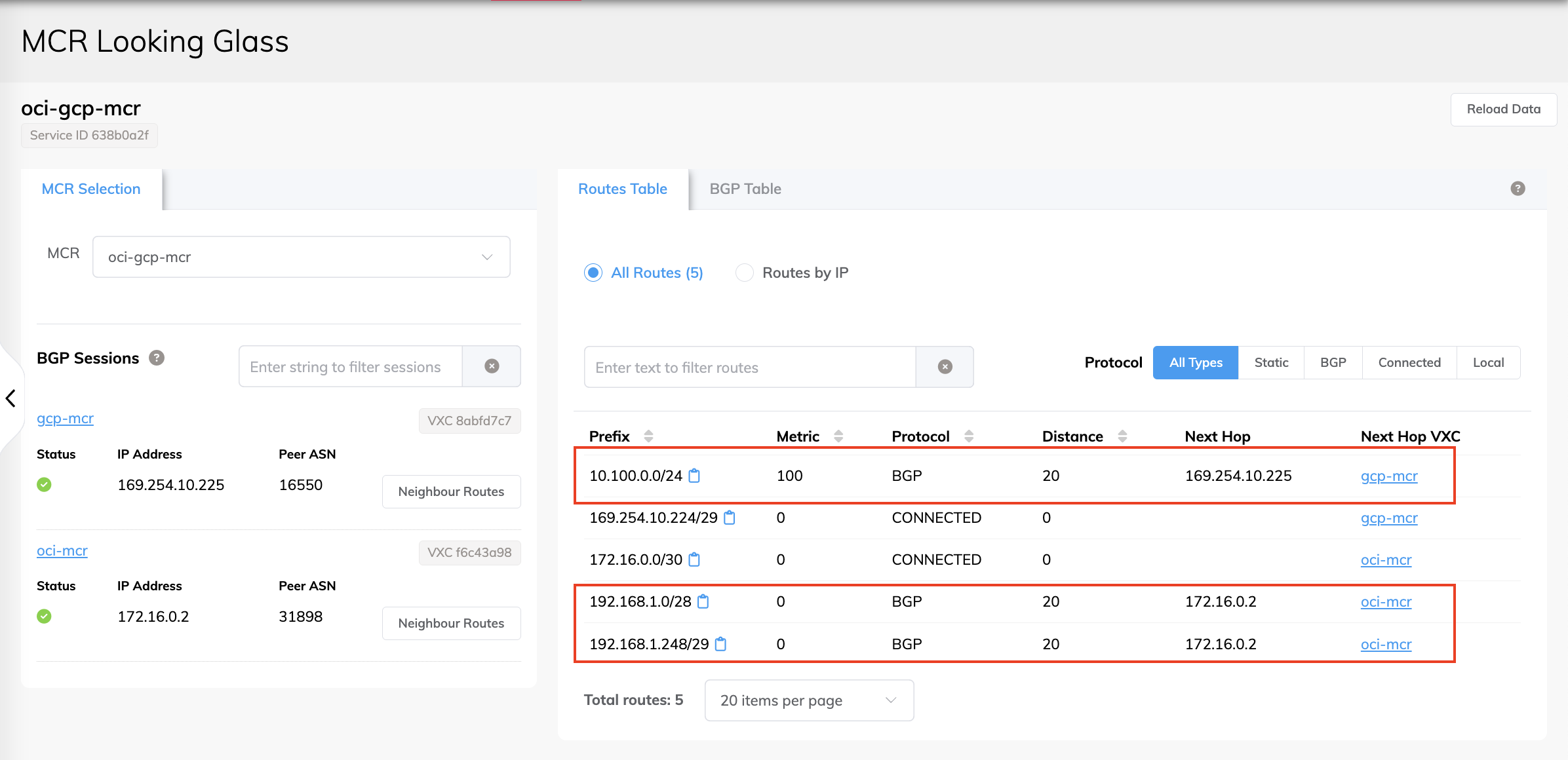Viewport: 1568px width, 760px height.
Task: Open the MCR Selection tab
Action: (x=91, y=189)
